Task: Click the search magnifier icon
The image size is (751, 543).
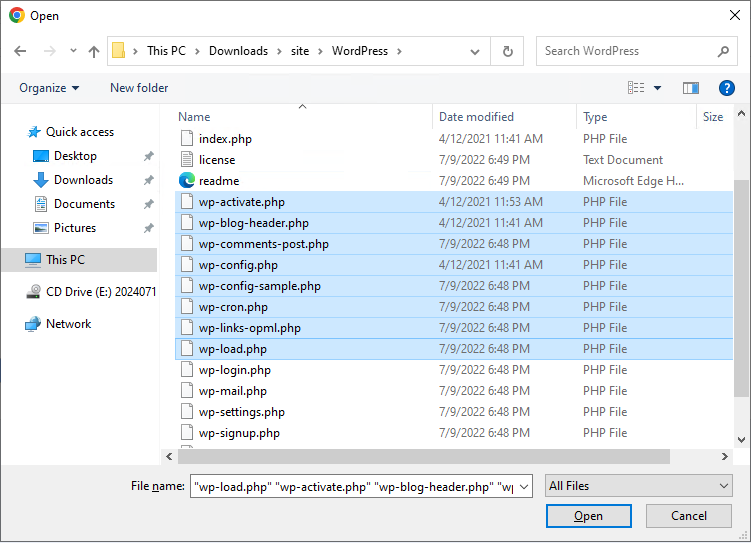Action: [x=723, y=51]
